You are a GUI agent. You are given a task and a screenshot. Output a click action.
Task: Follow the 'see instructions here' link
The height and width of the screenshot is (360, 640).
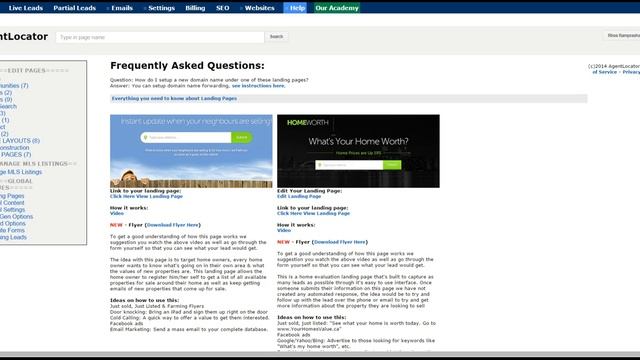click(258, 86)
